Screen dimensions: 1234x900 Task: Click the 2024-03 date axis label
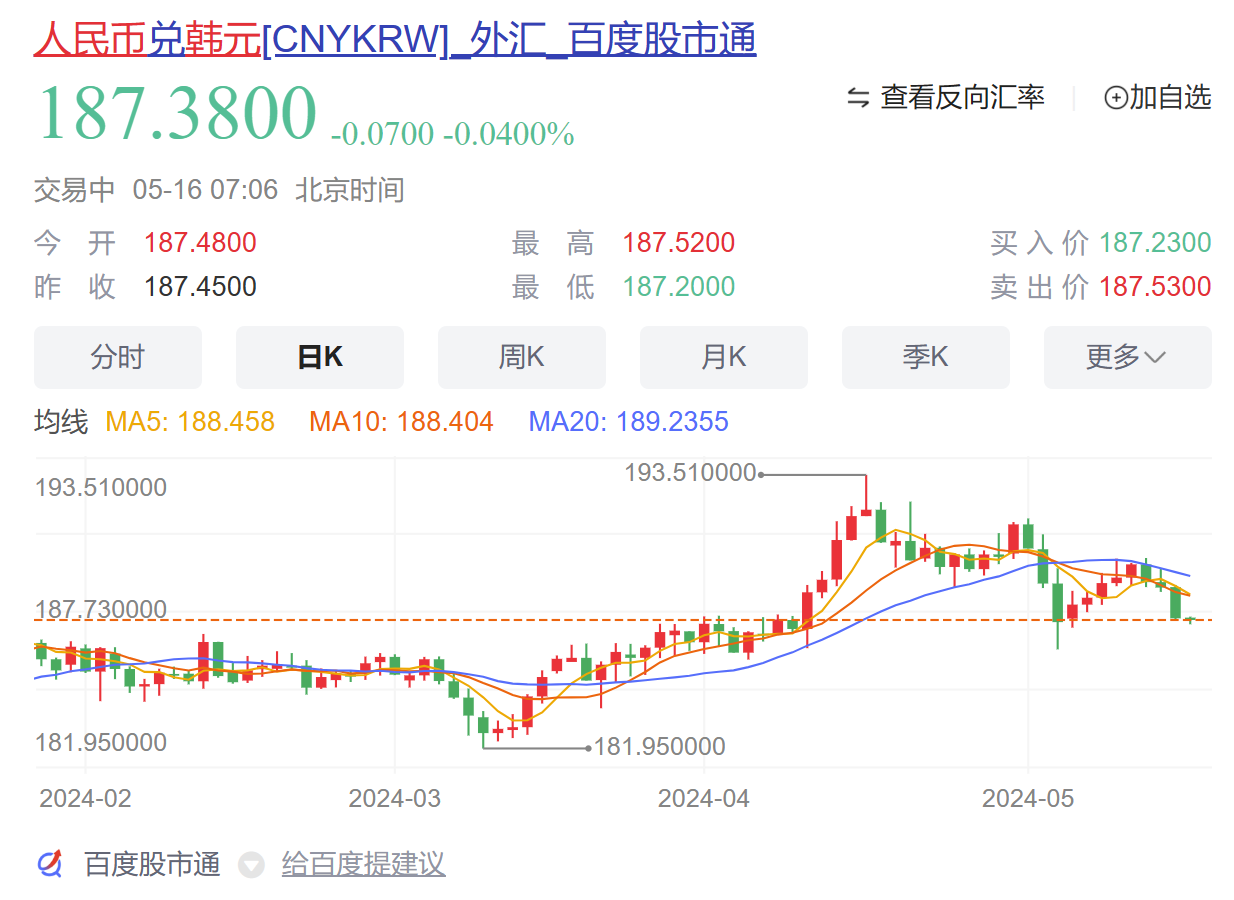click(395, 798)
